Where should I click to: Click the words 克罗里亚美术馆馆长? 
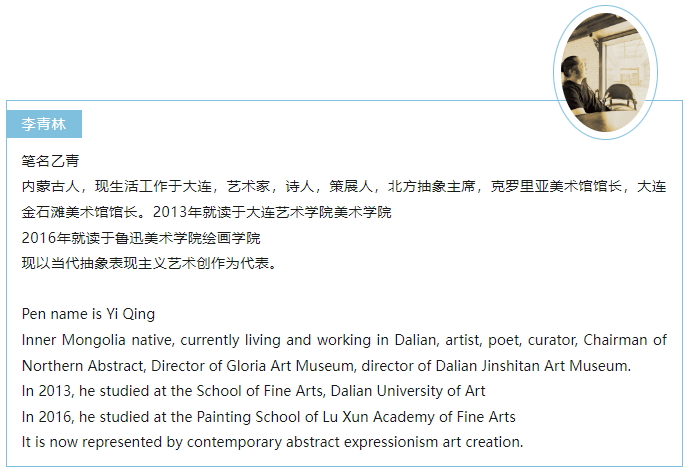coord(556,186)
